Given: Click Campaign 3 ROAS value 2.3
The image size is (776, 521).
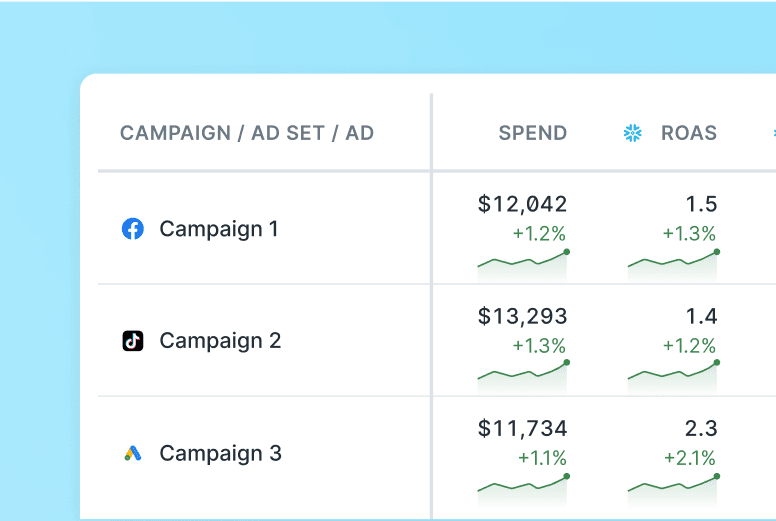Looking at the screenshot, I should click(x=701, y=428).
